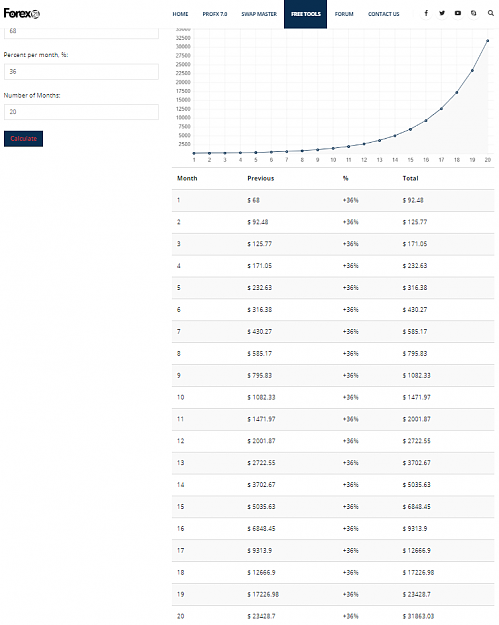Select the total cell $ 585.17 in month 7
This screenshot has width=499, height=625.
coord(415,332)
